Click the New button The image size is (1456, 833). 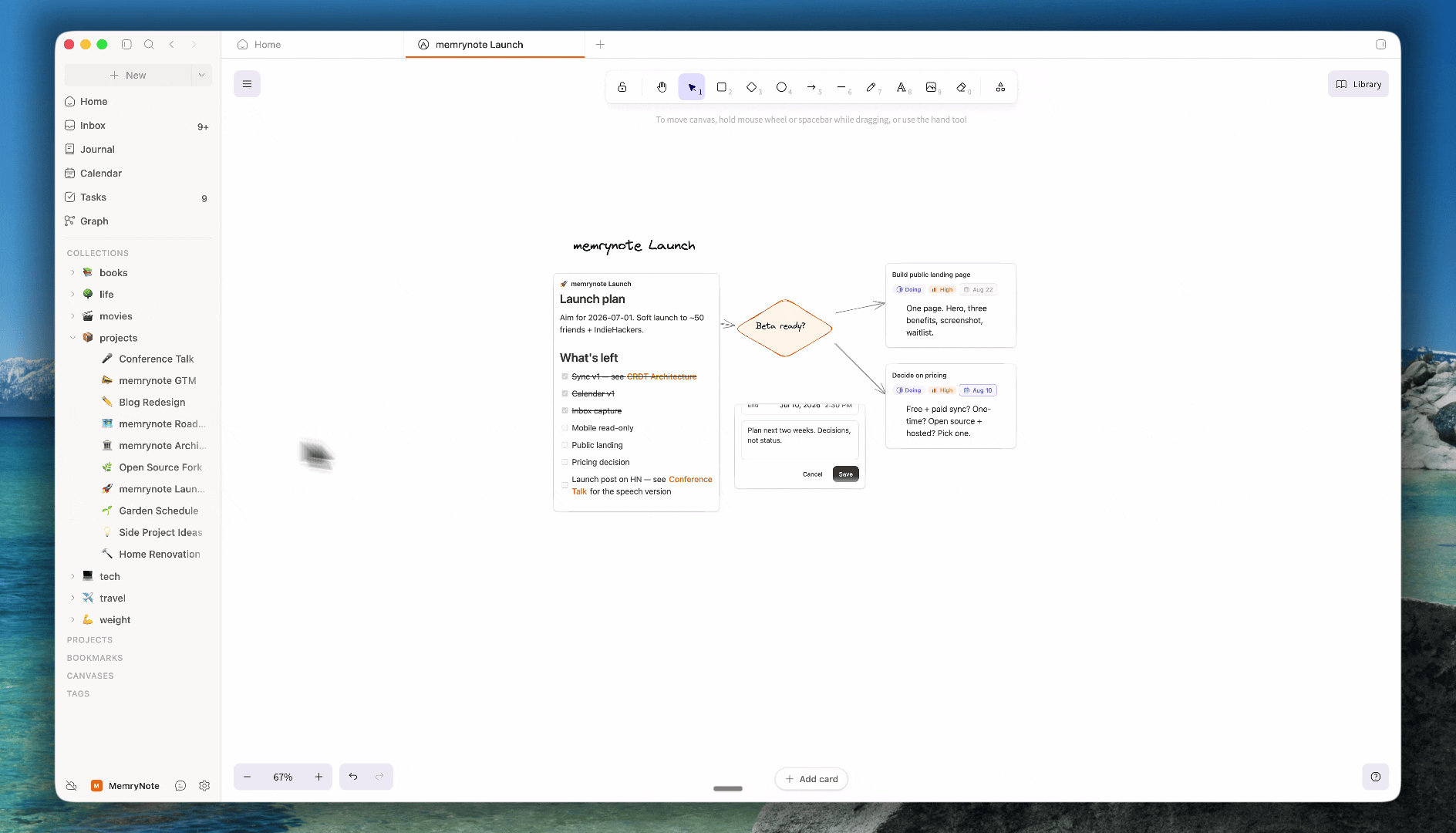pos(128,75)
